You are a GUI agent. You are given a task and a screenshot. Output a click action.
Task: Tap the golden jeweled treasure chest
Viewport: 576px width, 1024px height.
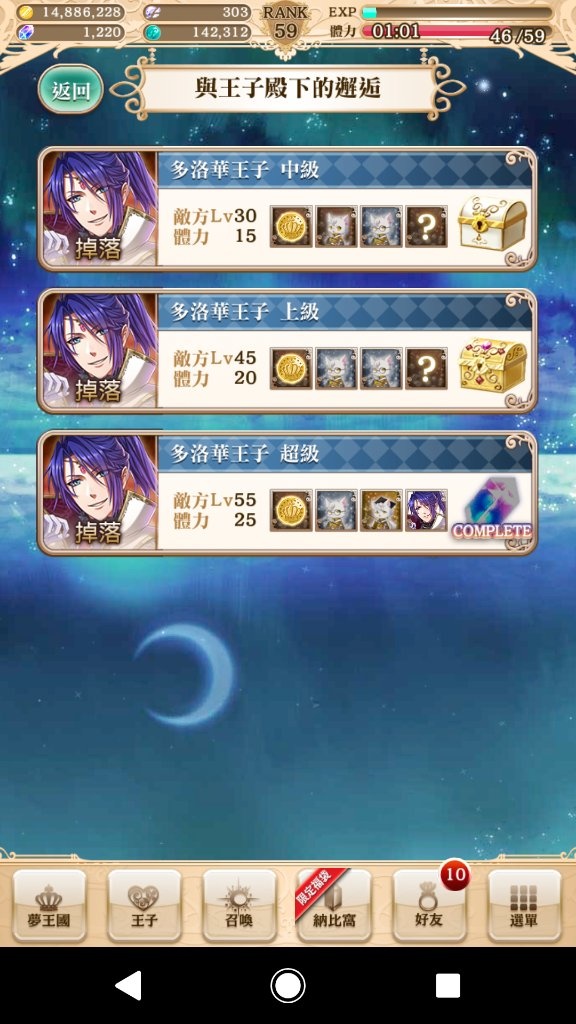(x=492, y=366)
